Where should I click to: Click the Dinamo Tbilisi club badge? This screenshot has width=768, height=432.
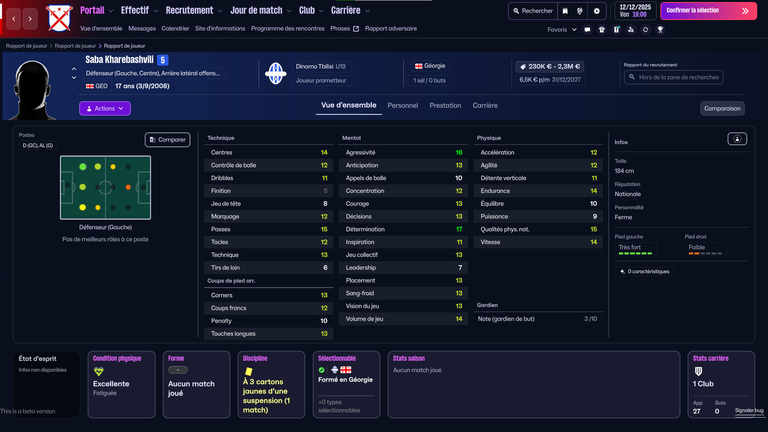click(276, 74)
